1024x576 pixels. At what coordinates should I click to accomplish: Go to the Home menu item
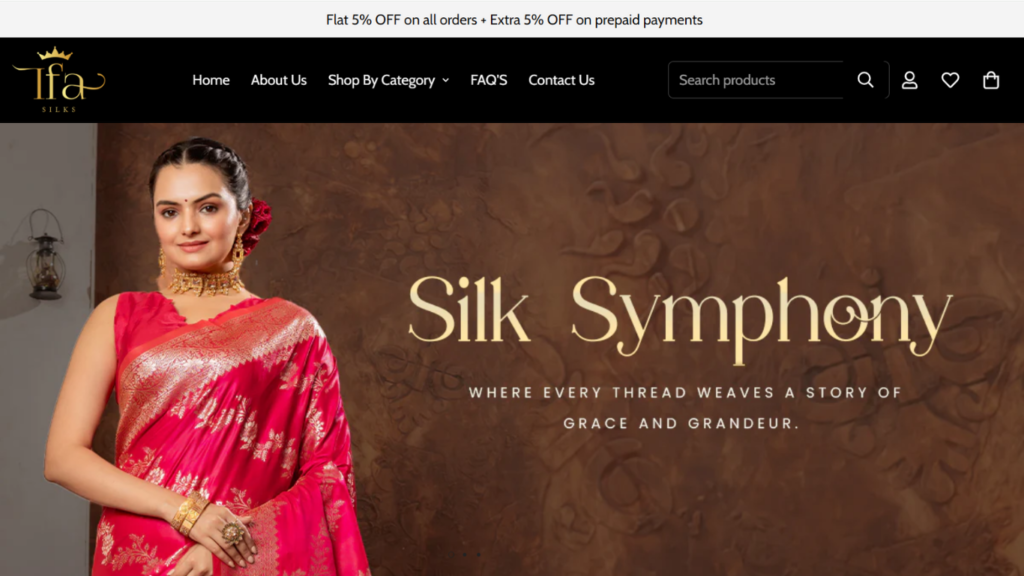click(211, 80)
